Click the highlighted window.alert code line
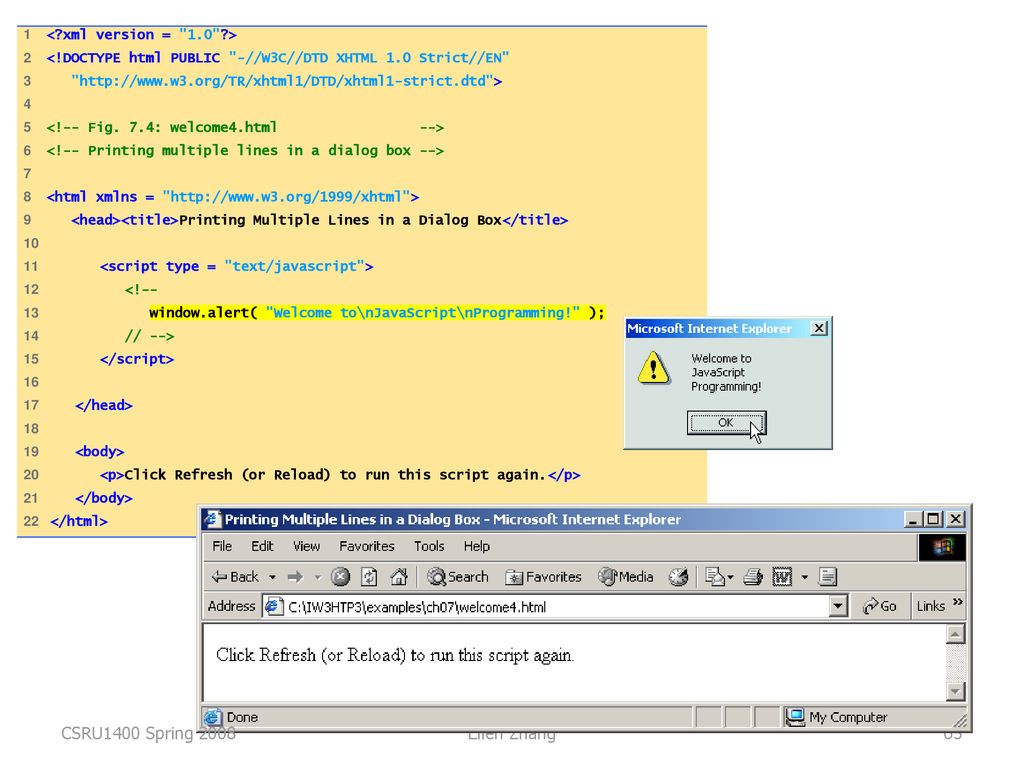The width and height of the screenshot is (1024, 768). pos(377,313)
